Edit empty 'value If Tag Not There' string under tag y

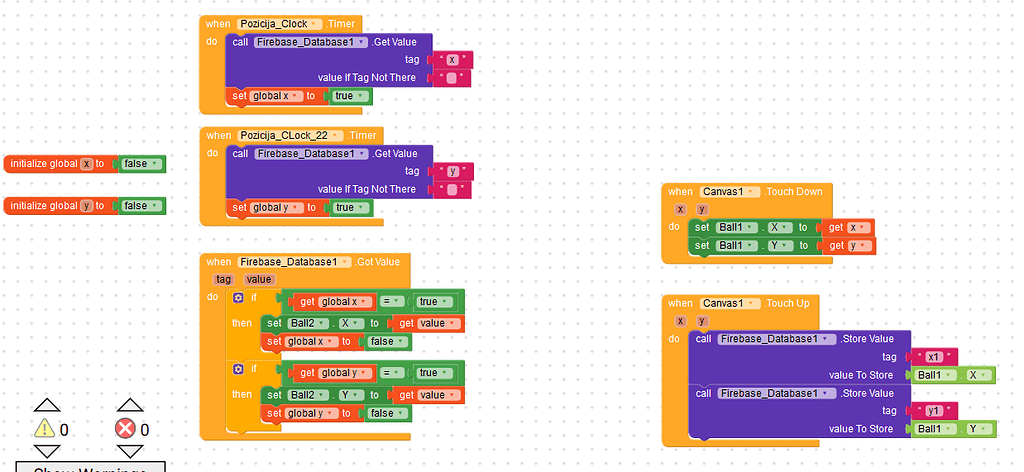451,190
